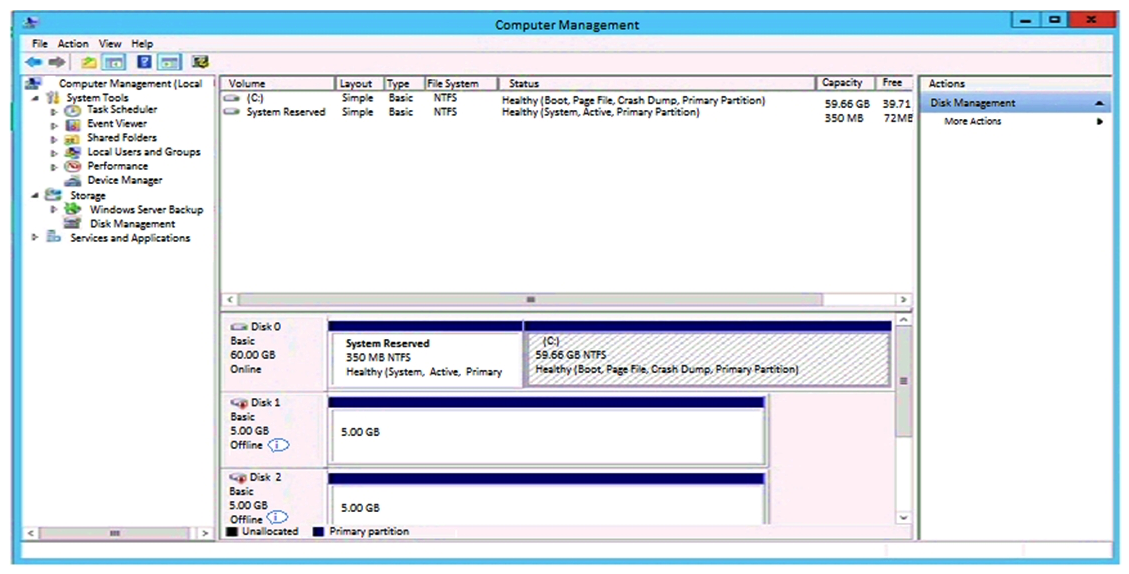1129x574 pixels.
Task: Open Help via the blue question mark icon
Action: point(144,63)
